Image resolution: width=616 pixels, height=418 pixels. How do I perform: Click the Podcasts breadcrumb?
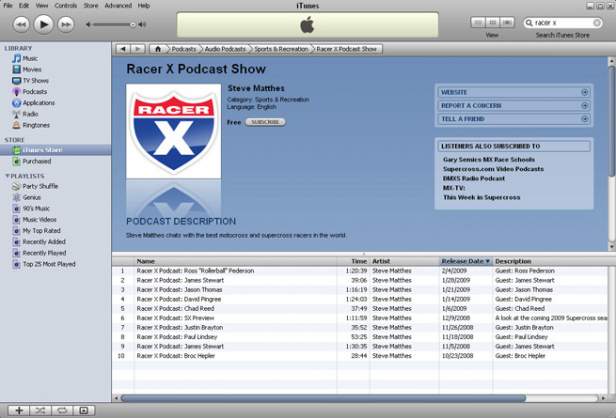tap(183, 49)
